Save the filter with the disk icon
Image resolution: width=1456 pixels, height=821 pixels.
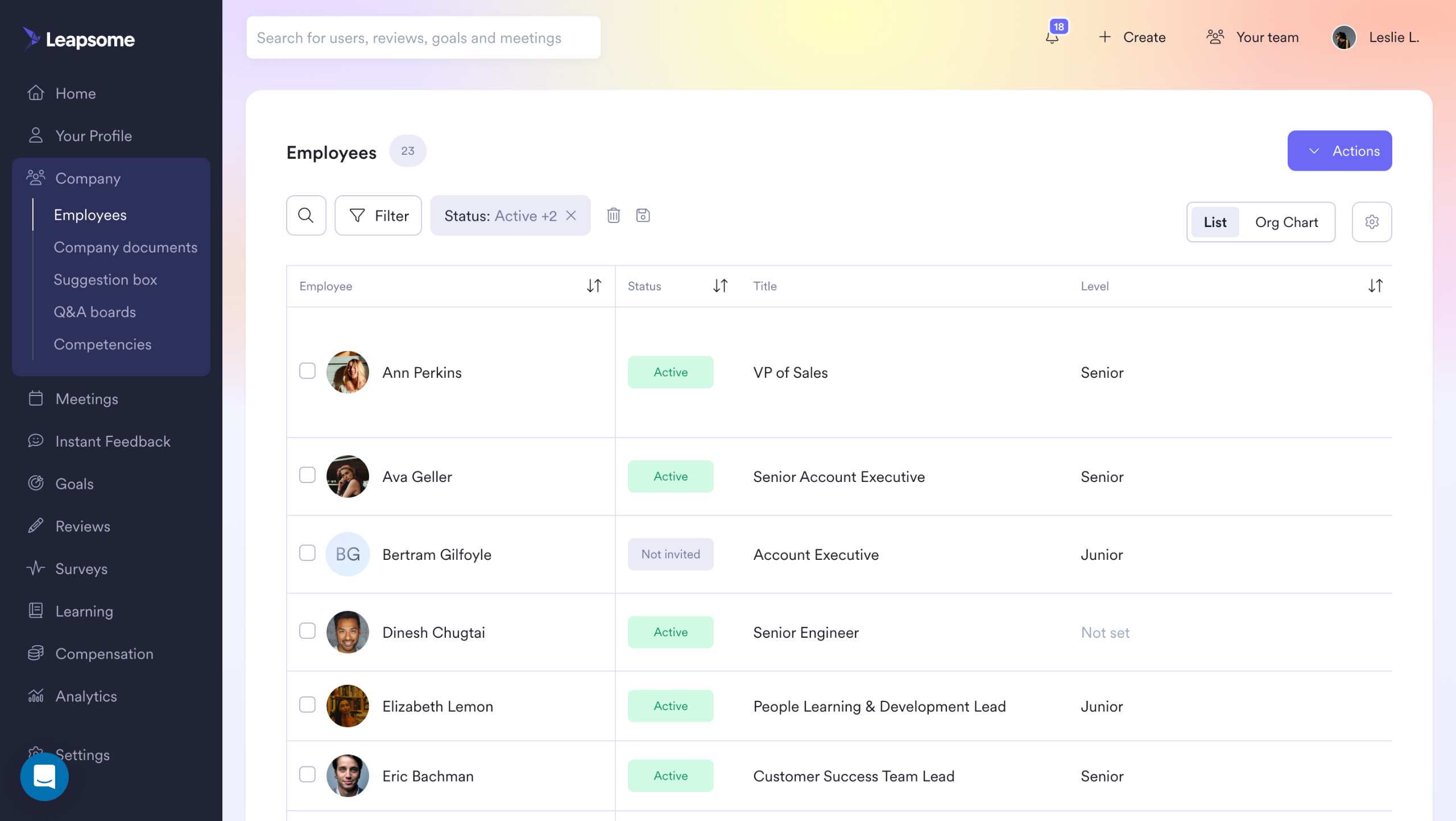(x=643, y=216)
